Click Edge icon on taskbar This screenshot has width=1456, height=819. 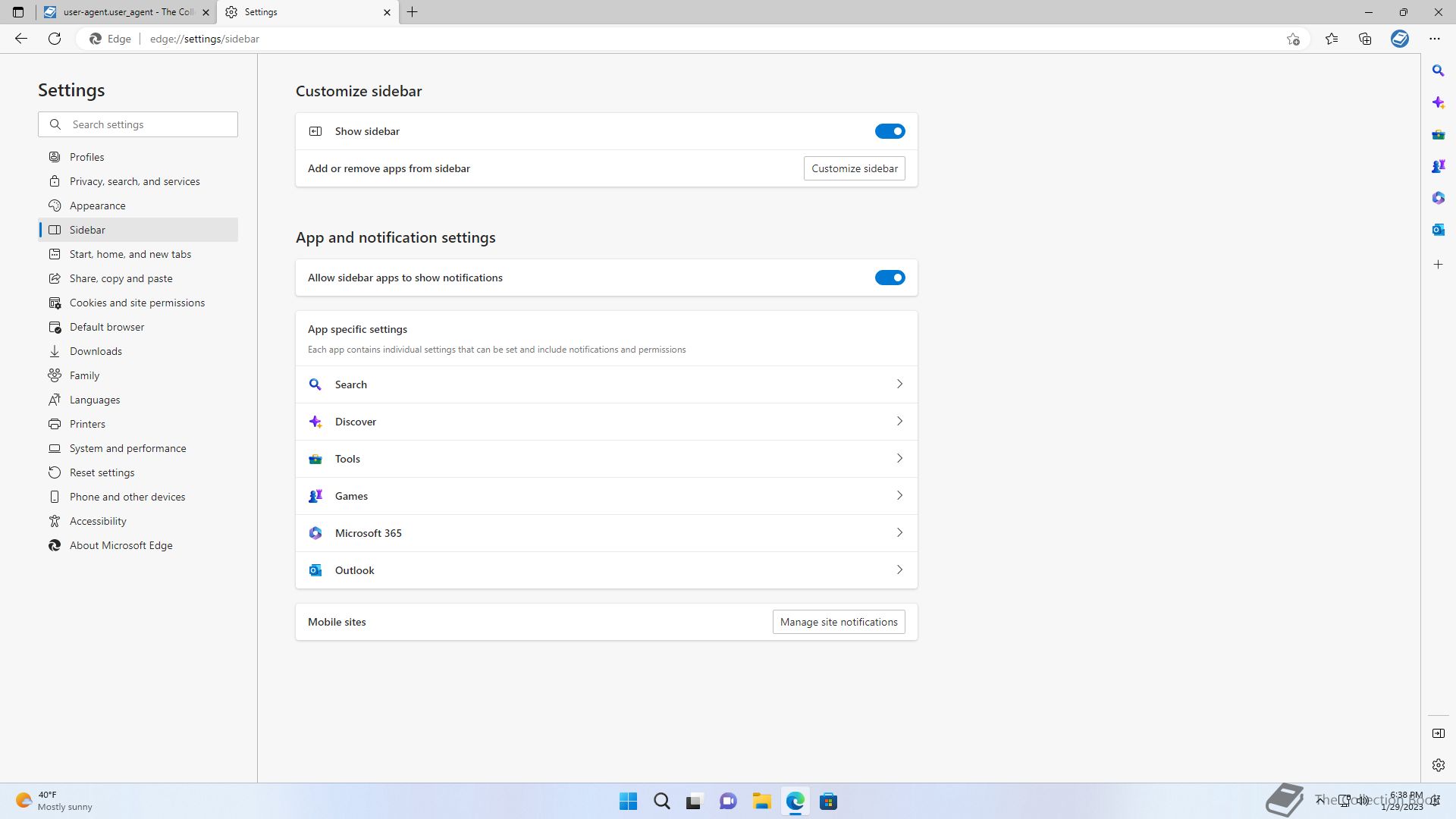coord(795,802)
